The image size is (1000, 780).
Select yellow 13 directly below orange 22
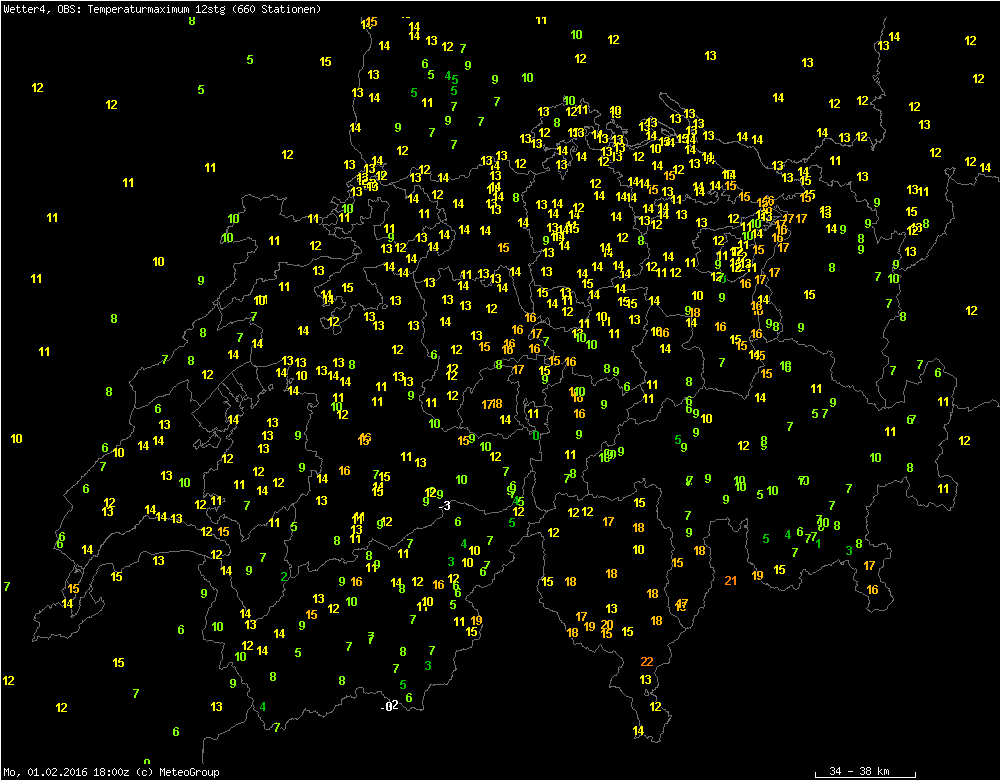click(646, 680)
